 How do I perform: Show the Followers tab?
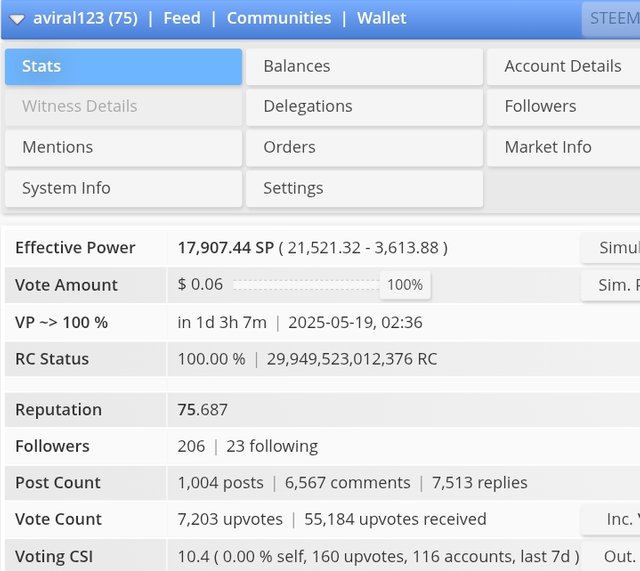click(563, 107)
